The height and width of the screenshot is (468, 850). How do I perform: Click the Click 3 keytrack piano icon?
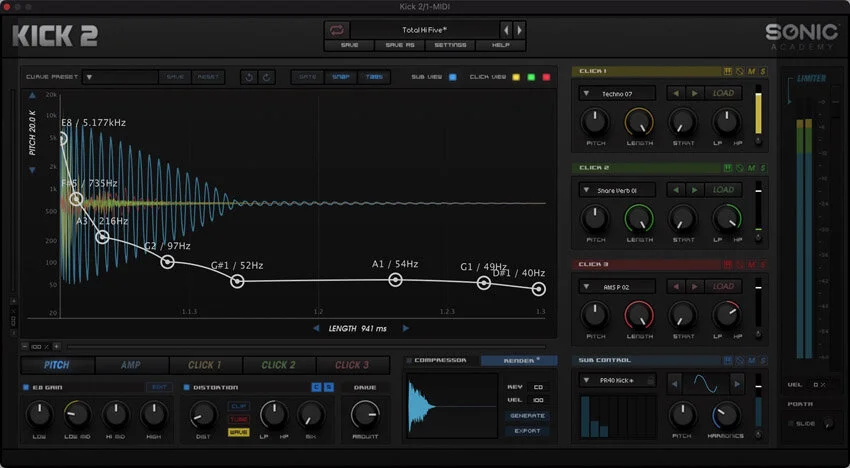(728, 265)
